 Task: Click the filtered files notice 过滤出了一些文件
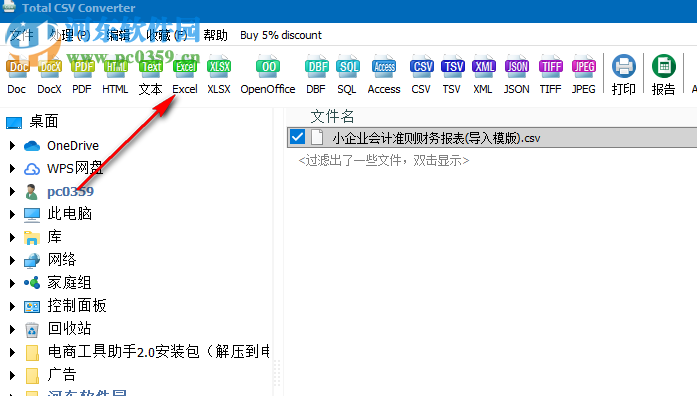point(384,160)
